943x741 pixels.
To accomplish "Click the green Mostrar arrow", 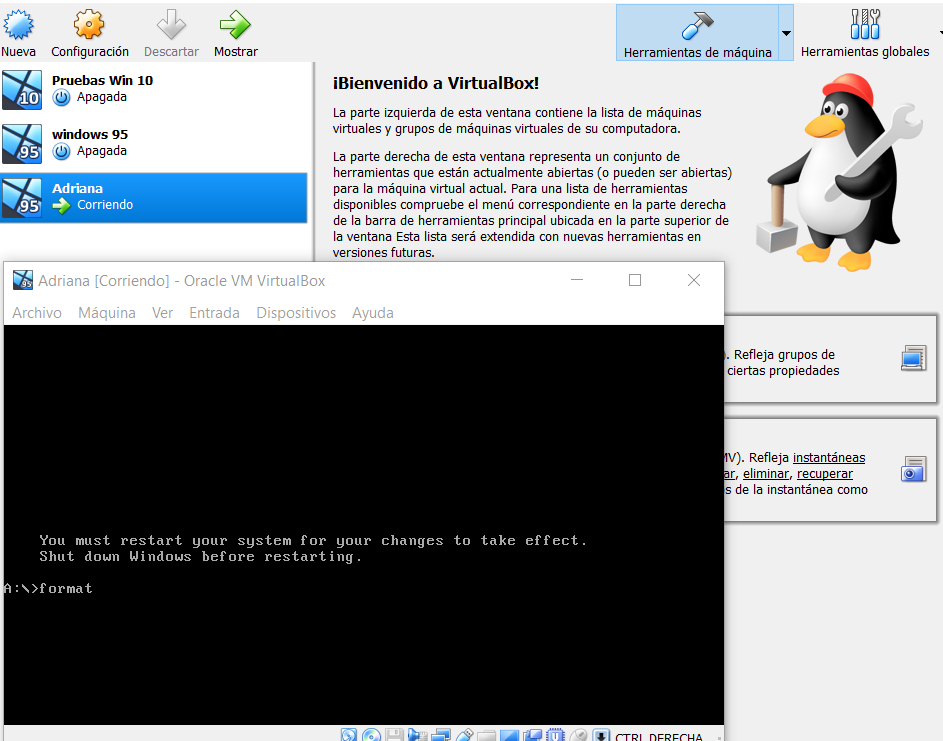I will click(x=235, y=25).
